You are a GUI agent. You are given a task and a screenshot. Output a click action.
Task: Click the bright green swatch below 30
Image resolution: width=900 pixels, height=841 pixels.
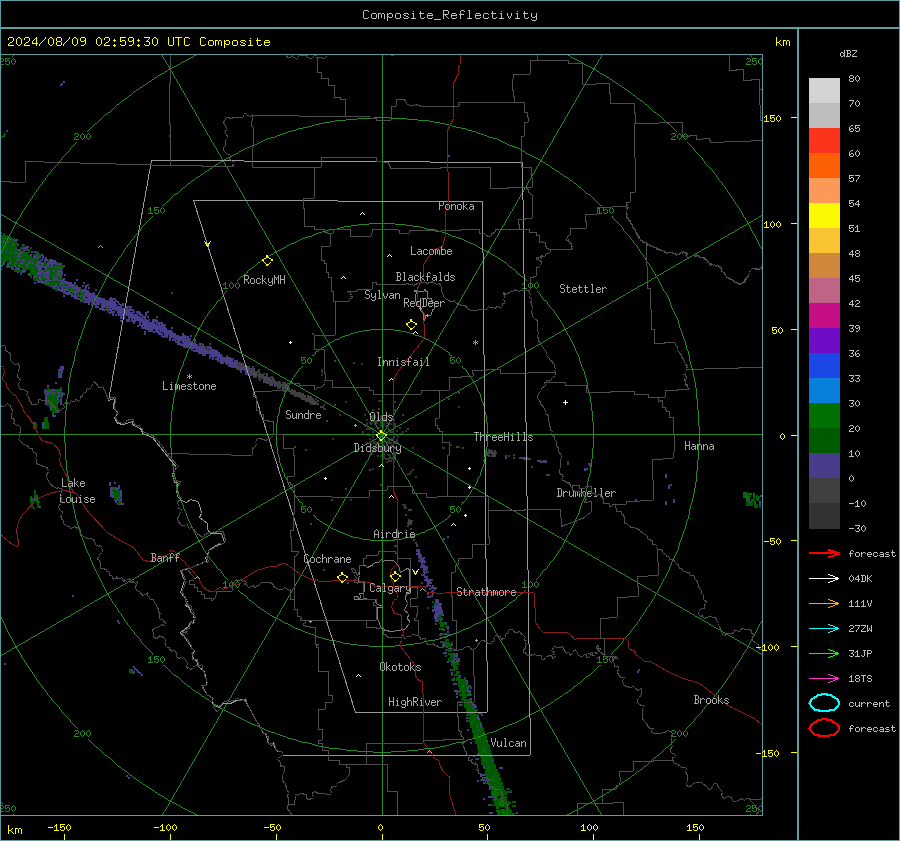(824, 415)
